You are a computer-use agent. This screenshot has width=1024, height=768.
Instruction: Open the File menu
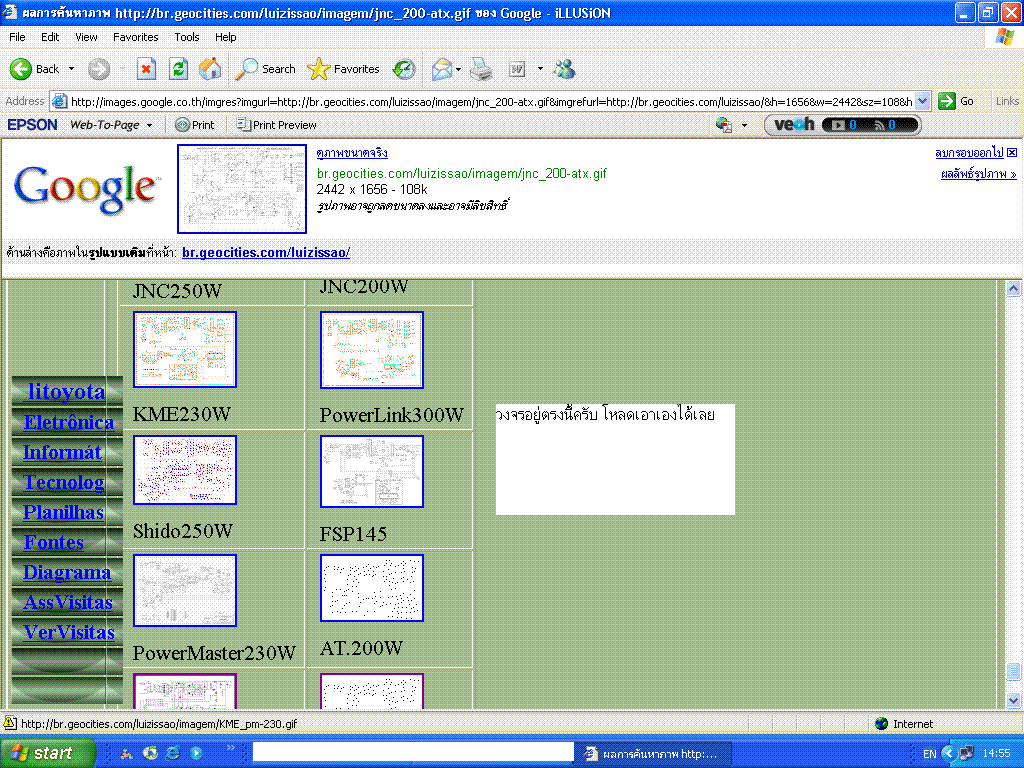(x=17, y=37)
